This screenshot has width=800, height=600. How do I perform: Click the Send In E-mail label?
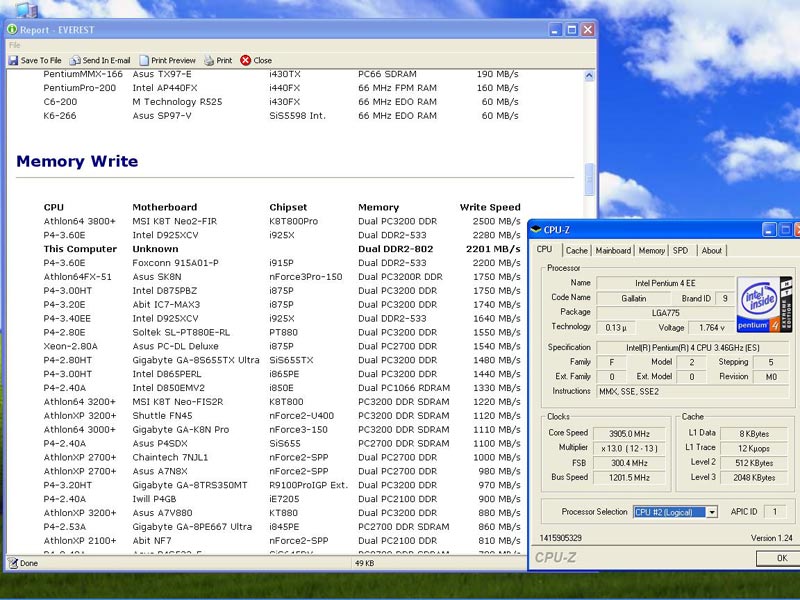pos(106,60)
